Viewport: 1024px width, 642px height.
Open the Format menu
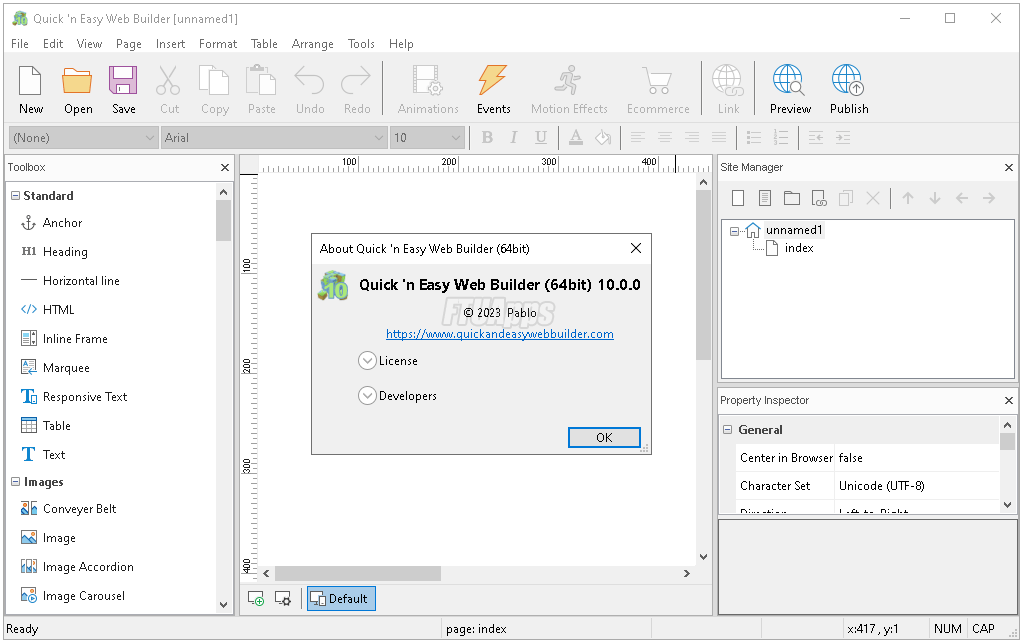217,44
